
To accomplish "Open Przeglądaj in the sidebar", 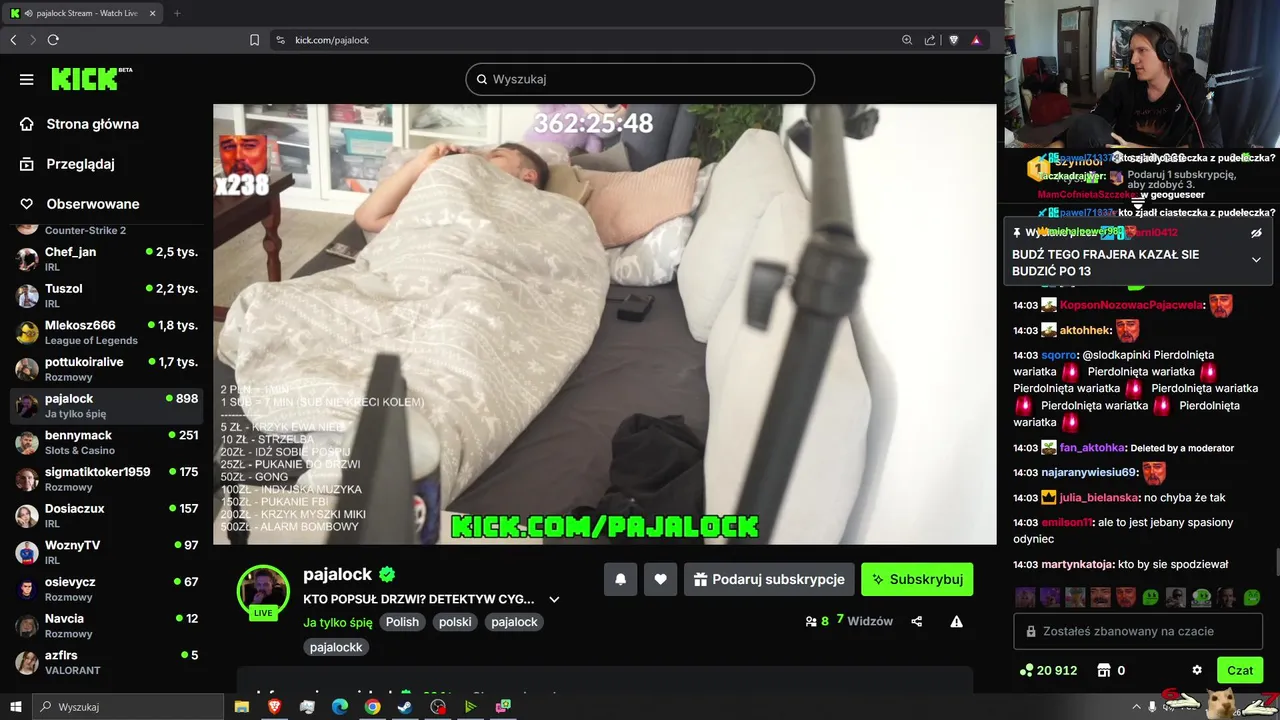I will tap(67, 164).
